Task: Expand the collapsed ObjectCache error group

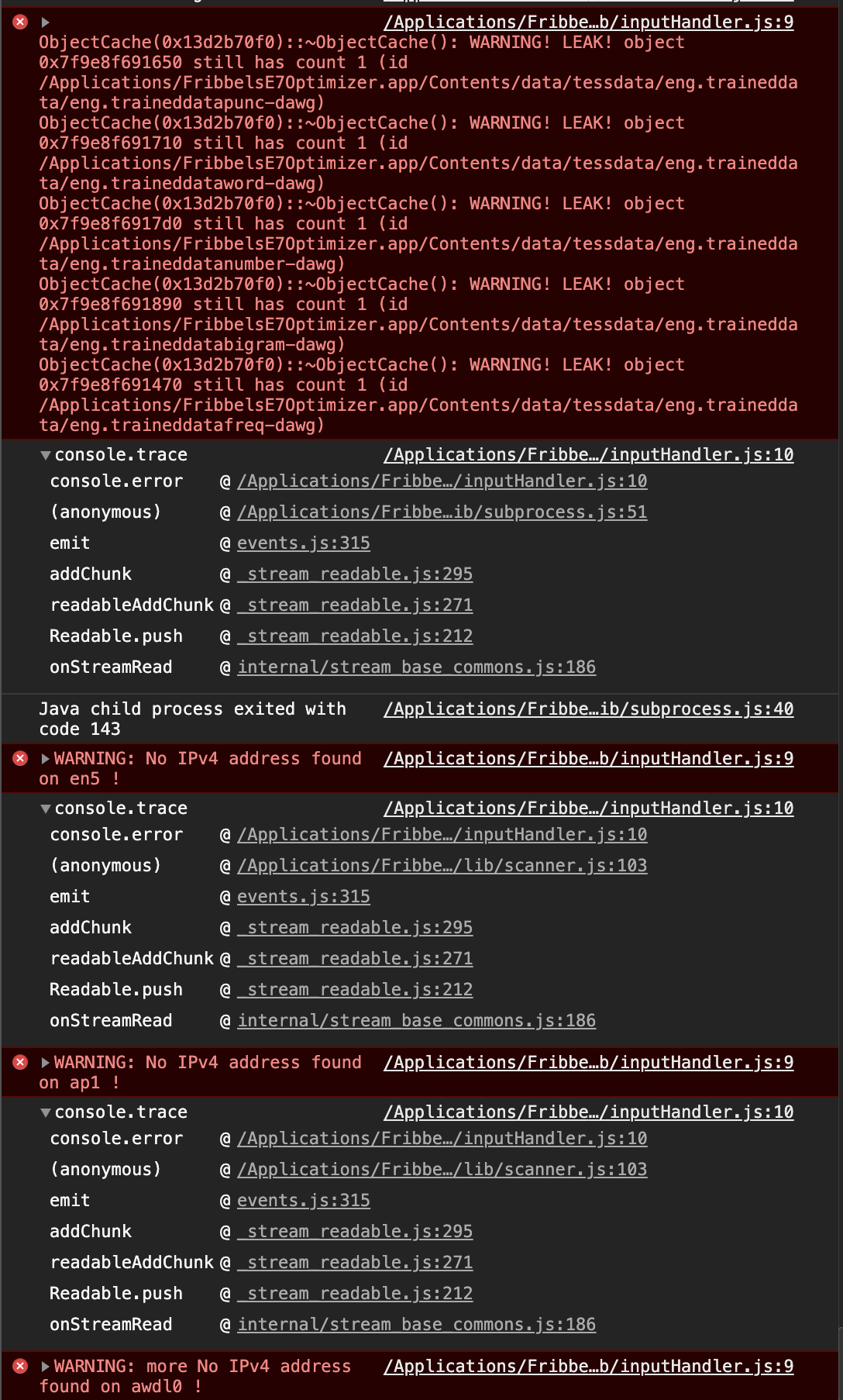Action: (44, 22)
